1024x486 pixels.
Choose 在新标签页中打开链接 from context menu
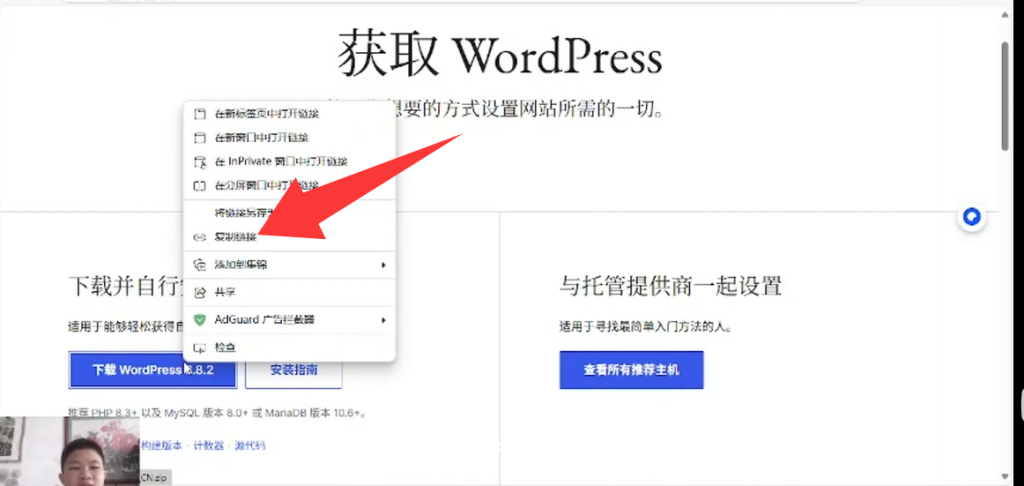[x=289, y=114]
